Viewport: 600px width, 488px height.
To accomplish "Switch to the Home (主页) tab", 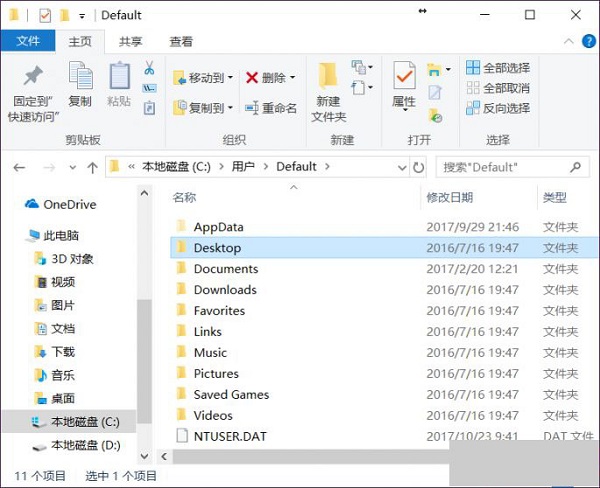I will click(x=80, y=41).
